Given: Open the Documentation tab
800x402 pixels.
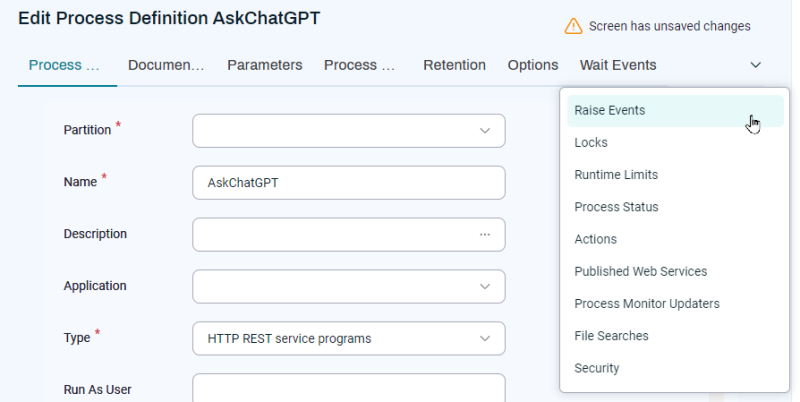Looking at the screenshot, I should click(x=166, y=65).
